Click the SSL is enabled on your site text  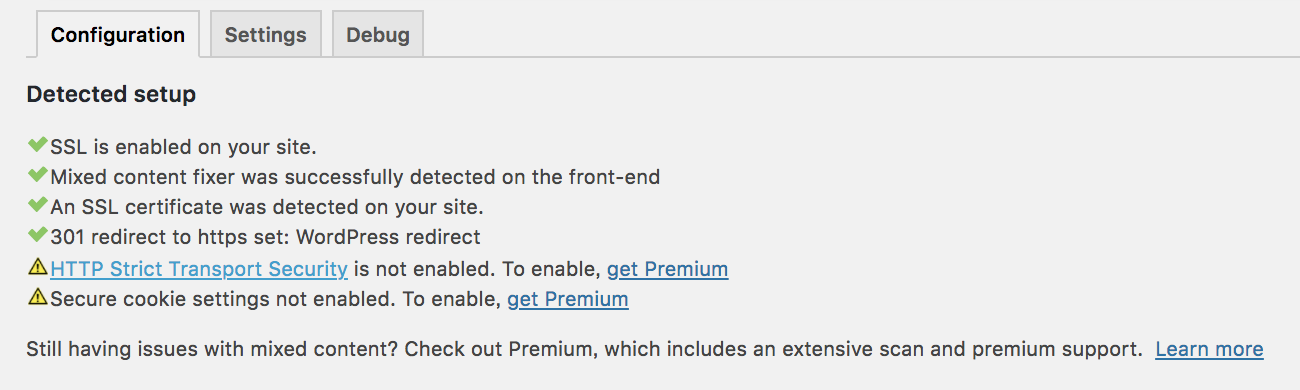[x=183, y=147]
